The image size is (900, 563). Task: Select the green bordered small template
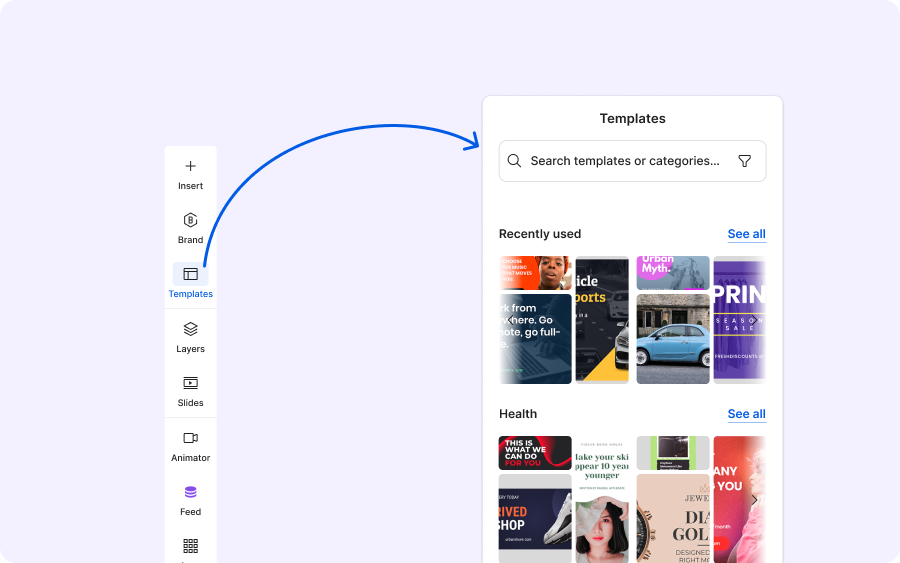(673, 453)
